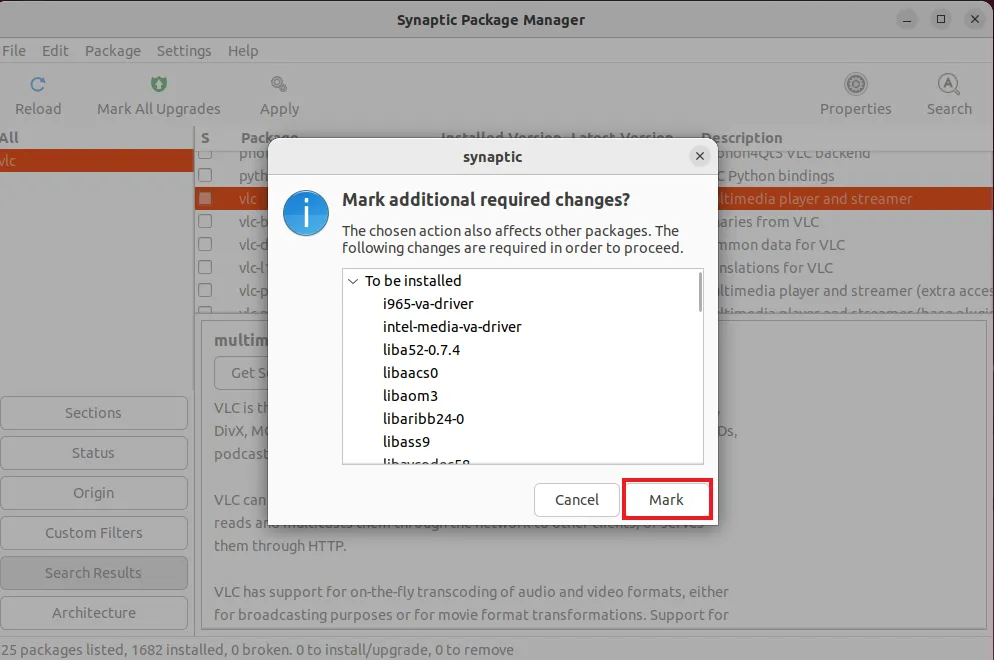Toggle checkbox on the 'common data for VLC' row
994x660 pixels.
point(205,244)
